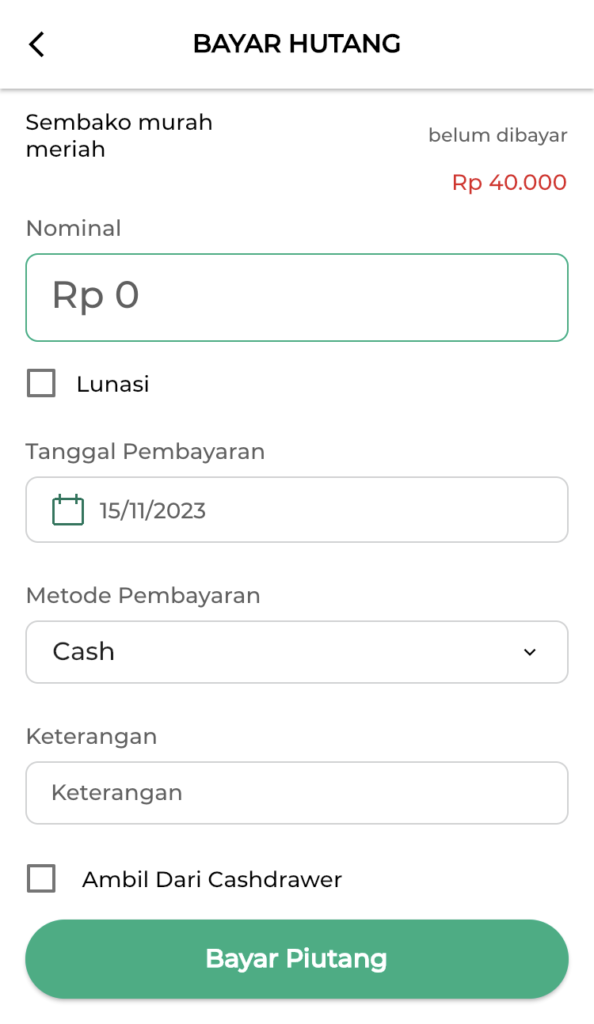Click the Bayar Hutang title

point(297,44)
